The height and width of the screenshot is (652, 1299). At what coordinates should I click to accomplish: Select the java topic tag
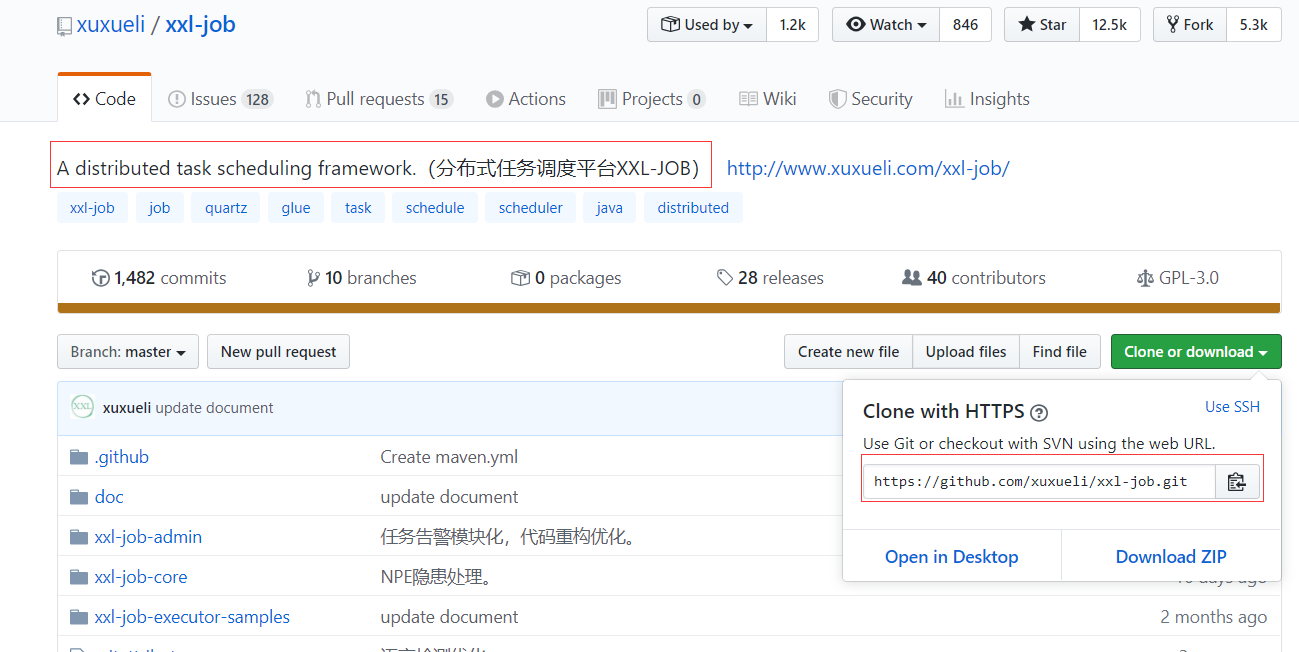pyautogui.click(x=610, y=208)
